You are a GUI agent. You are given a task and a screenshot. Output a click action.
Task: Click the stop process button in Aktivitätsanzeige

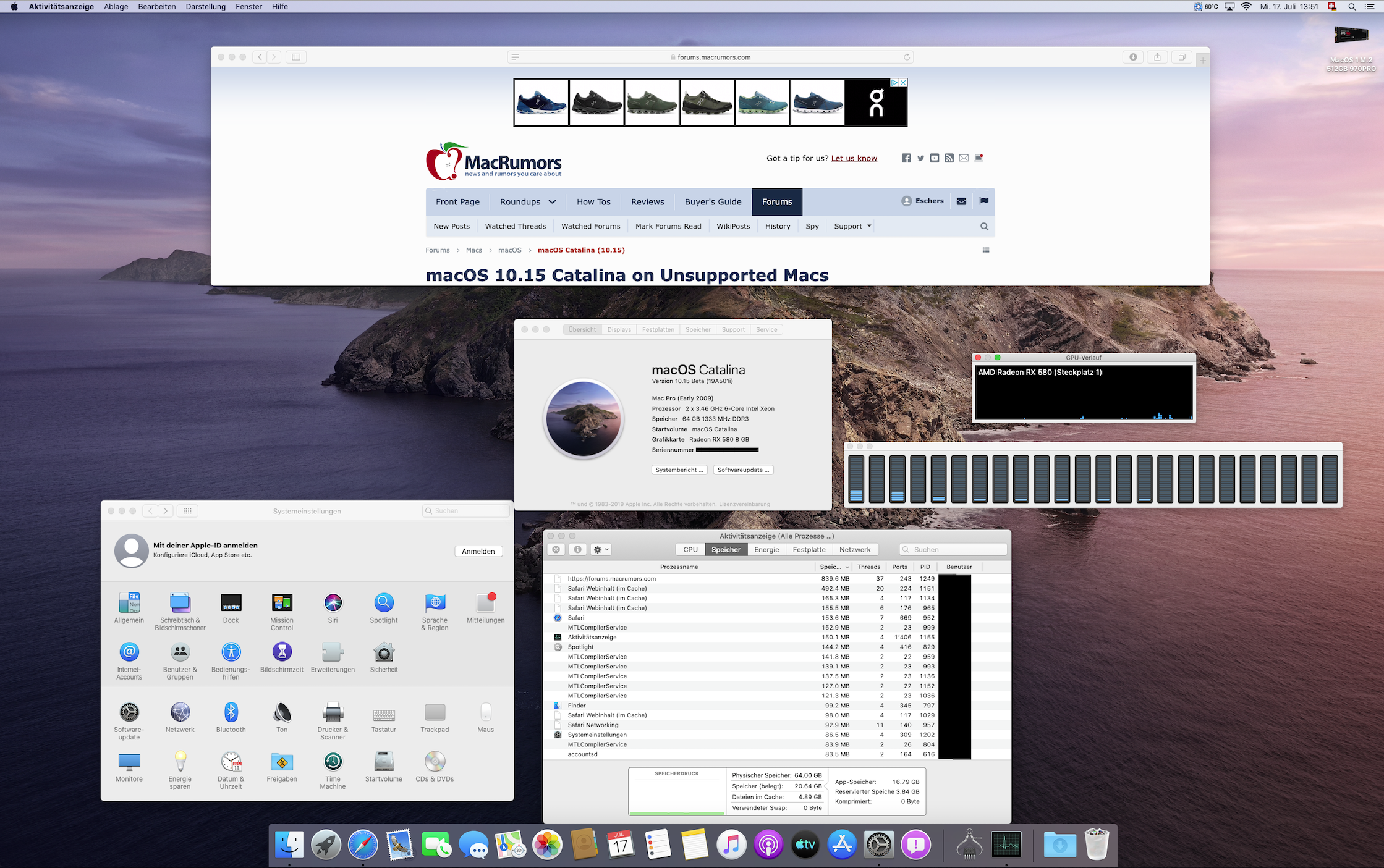coord(556,550)
